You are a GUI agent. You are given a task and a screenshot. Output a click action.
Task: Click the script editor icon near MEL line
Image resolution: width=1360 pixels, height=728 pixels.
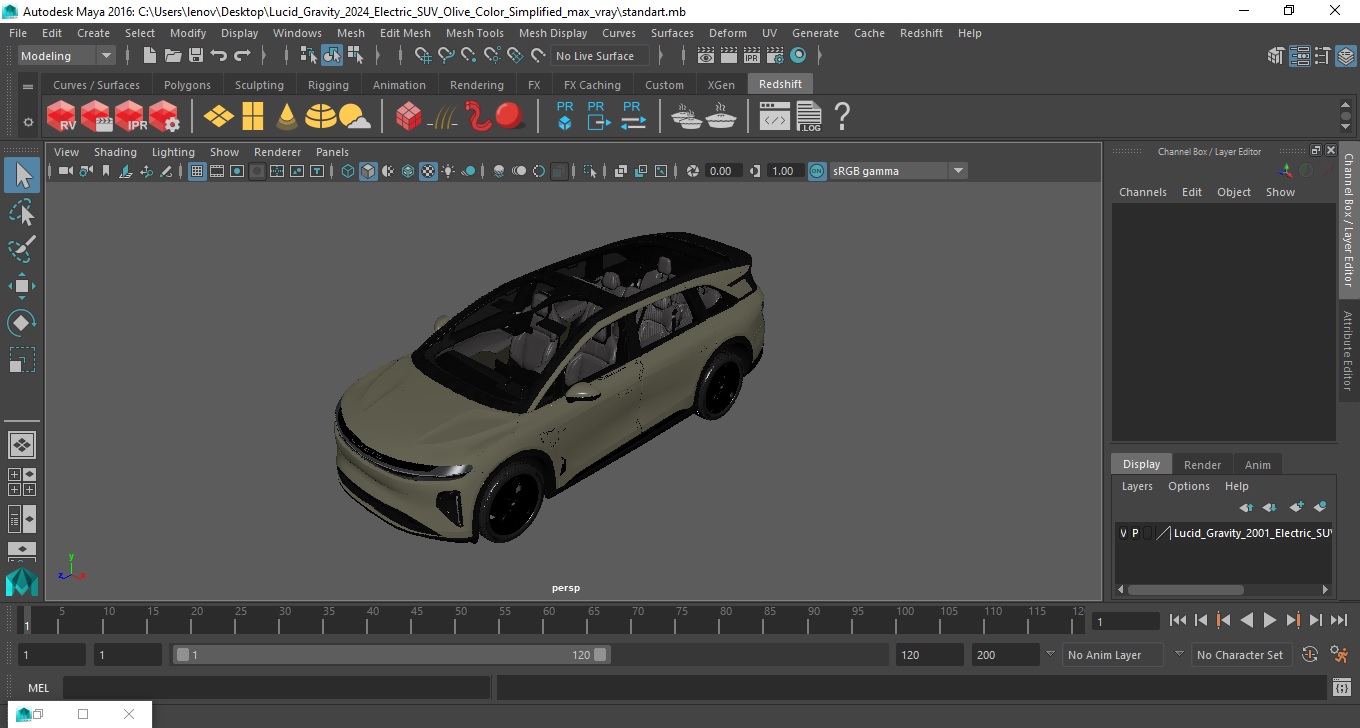click(x=1342, y=688)
